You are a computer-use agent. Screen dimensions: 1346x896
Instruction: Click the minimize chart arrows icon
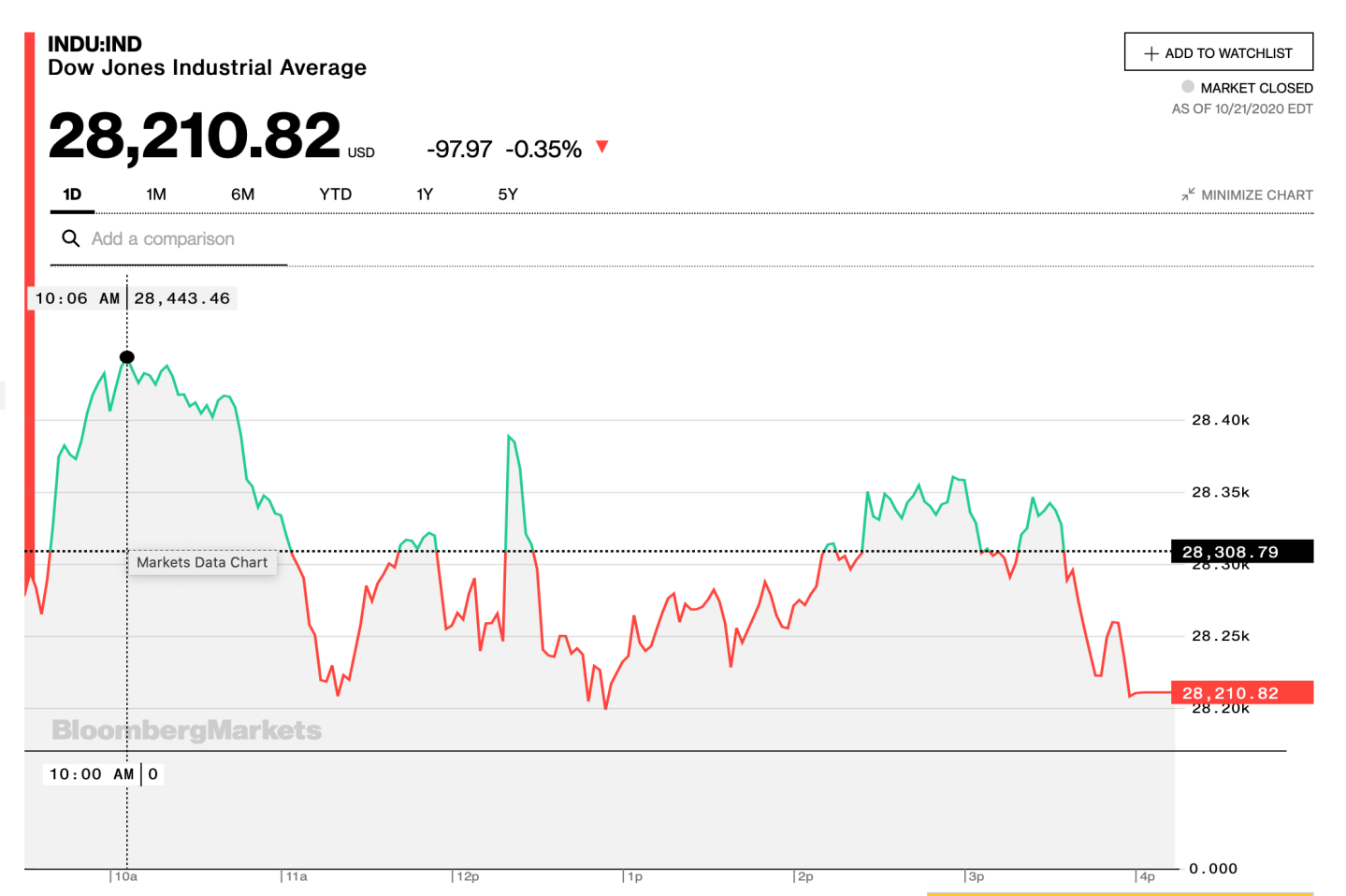point(1188,195)
